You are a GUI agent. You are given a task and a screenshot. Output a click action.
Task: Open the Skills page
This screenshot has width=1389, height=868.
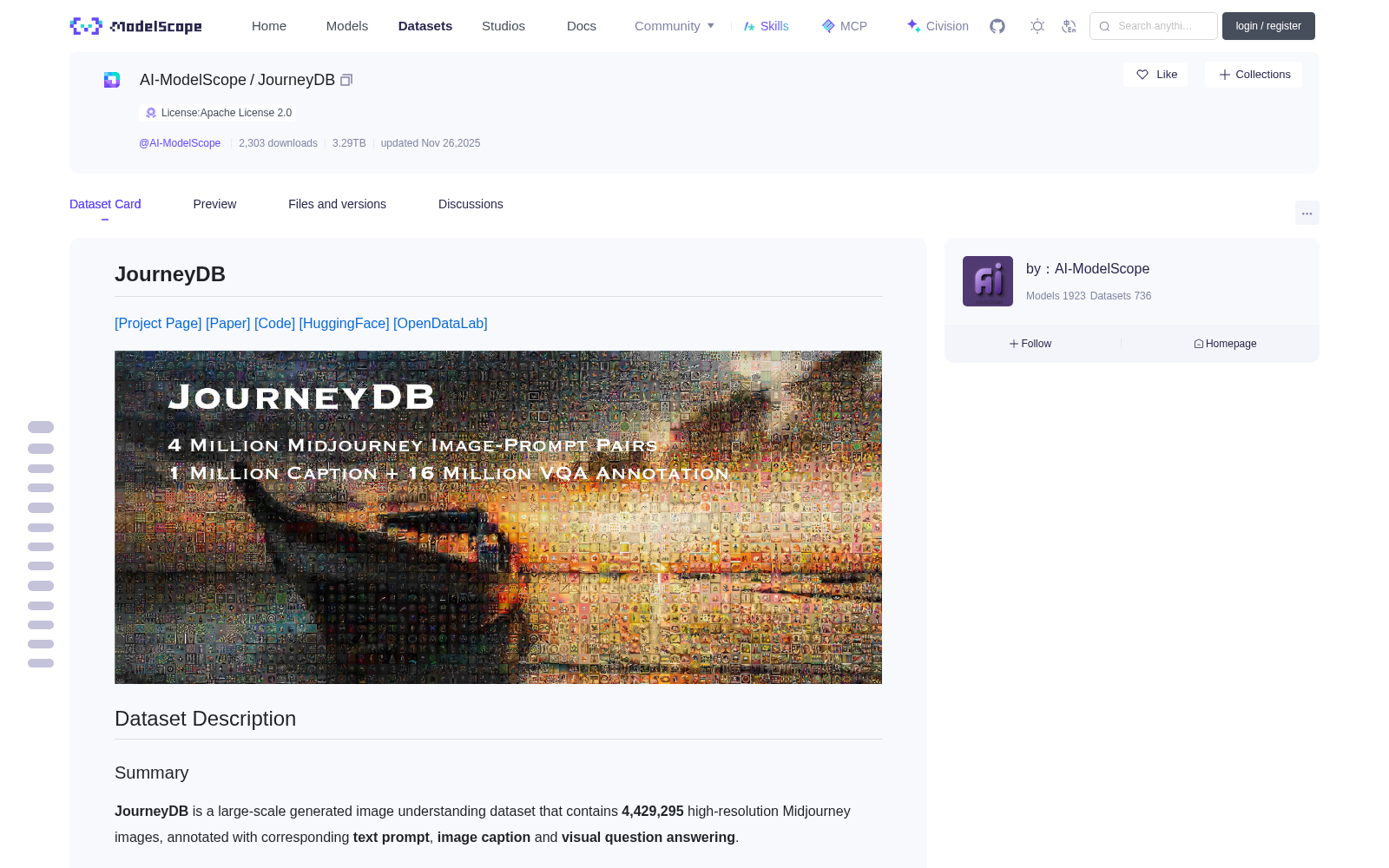766,26
